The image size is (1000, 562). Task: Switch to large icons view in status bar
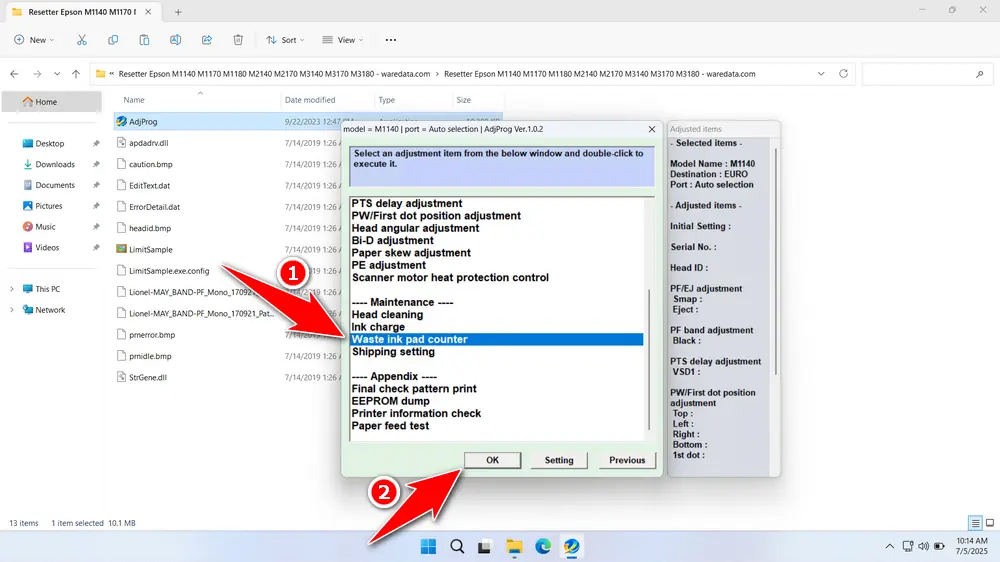coord(989,523)
